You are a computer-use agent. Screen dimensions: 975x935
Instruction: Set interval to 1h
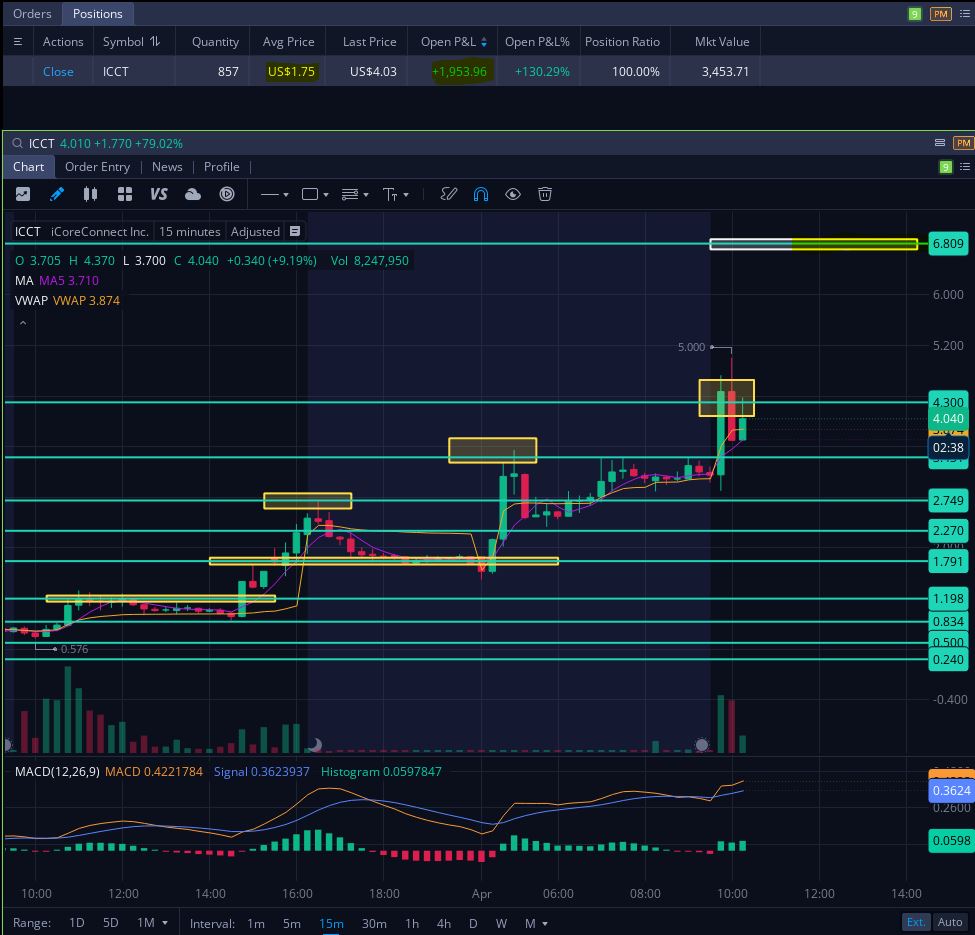(412, 924)
